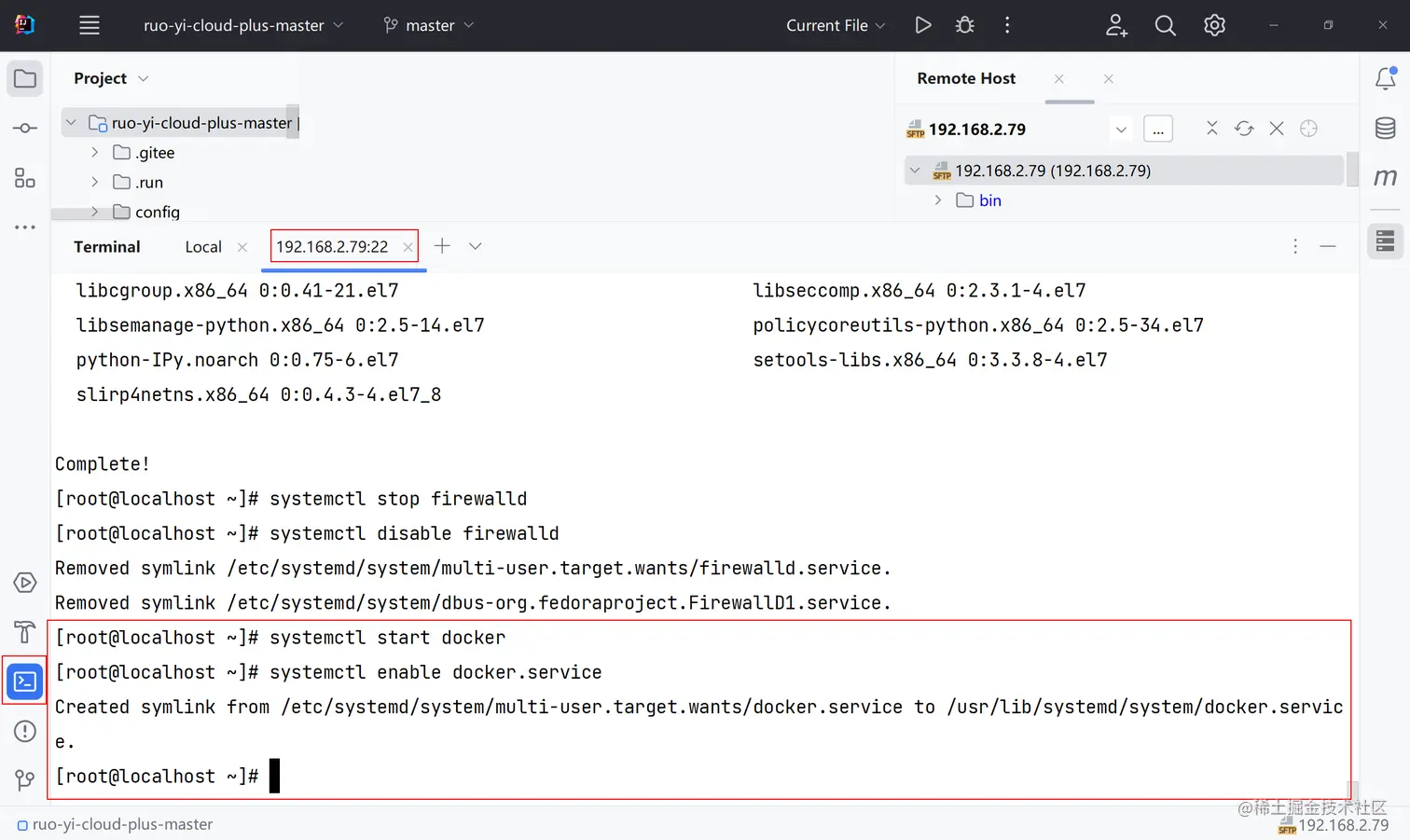Screen dimensions: 1410x840
Task: Hide the Terminal tool window
Action: click(1328, 246)
